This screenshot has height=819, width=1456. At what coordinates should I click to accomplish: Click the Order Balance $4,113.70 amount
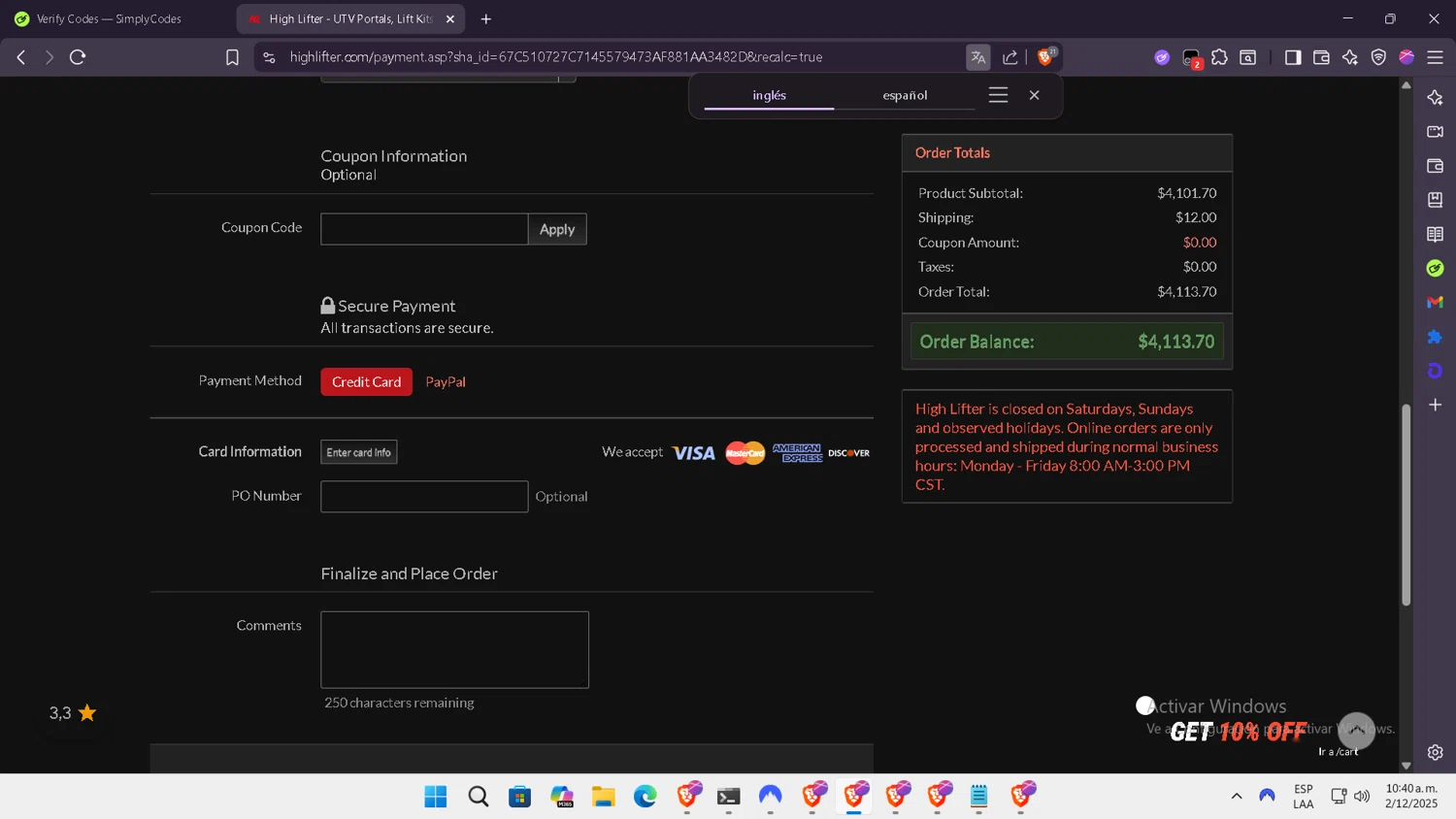(1175, 342)
